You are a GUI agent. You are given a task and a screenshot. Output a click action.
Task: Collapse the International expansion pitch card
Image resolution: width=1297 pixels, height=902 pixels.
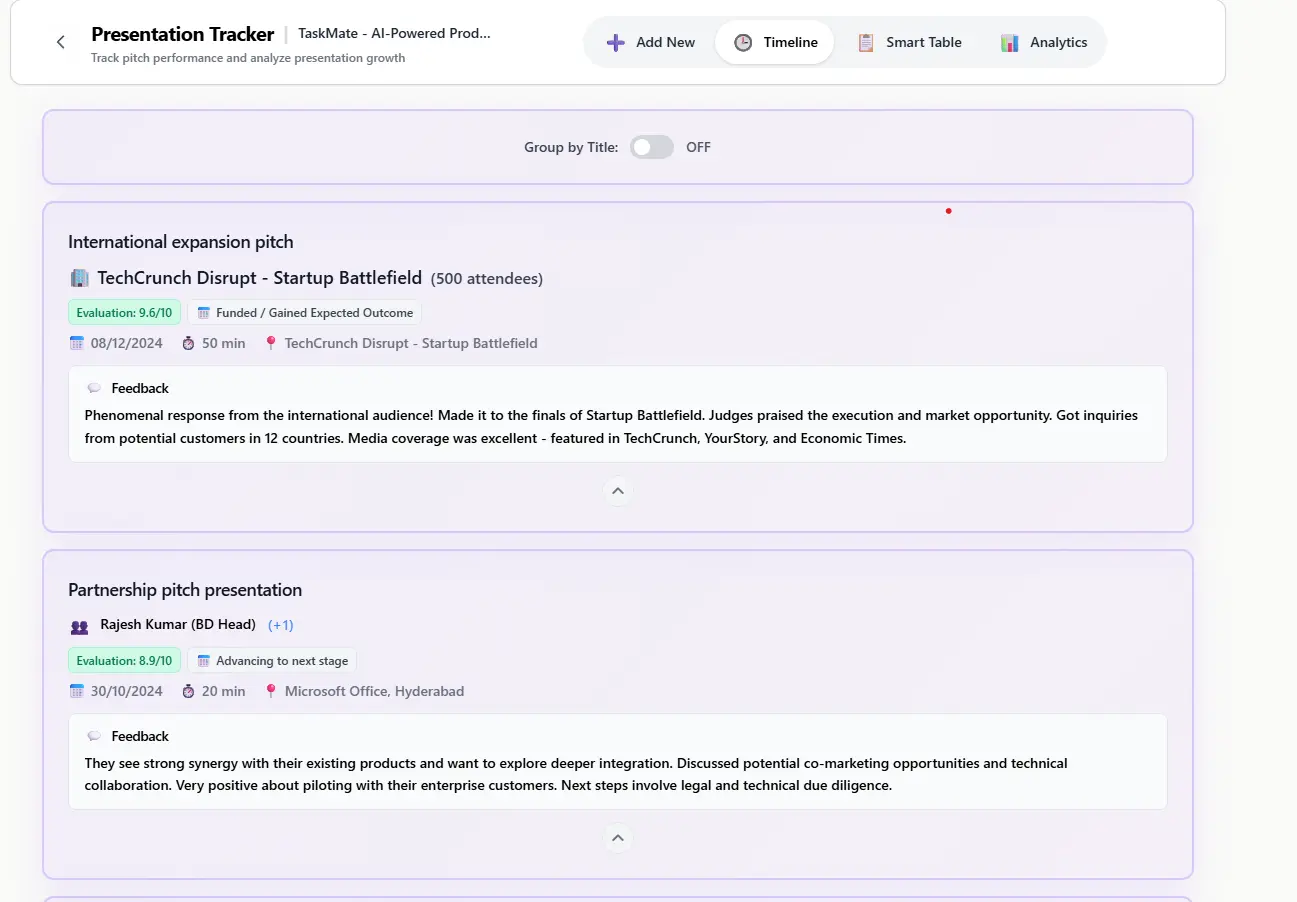(618, 491)
